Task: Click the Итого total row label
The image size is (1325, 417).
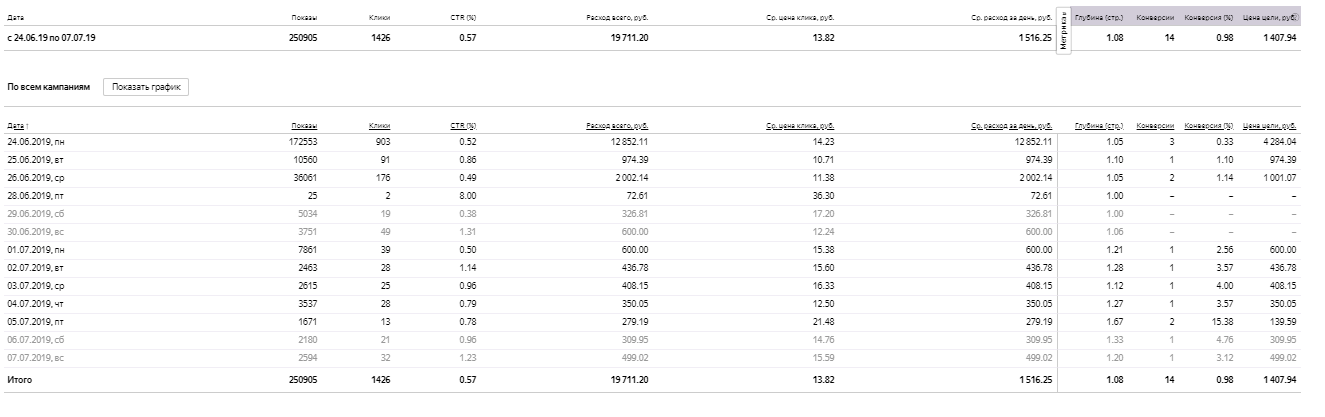Action: [20, 380]
